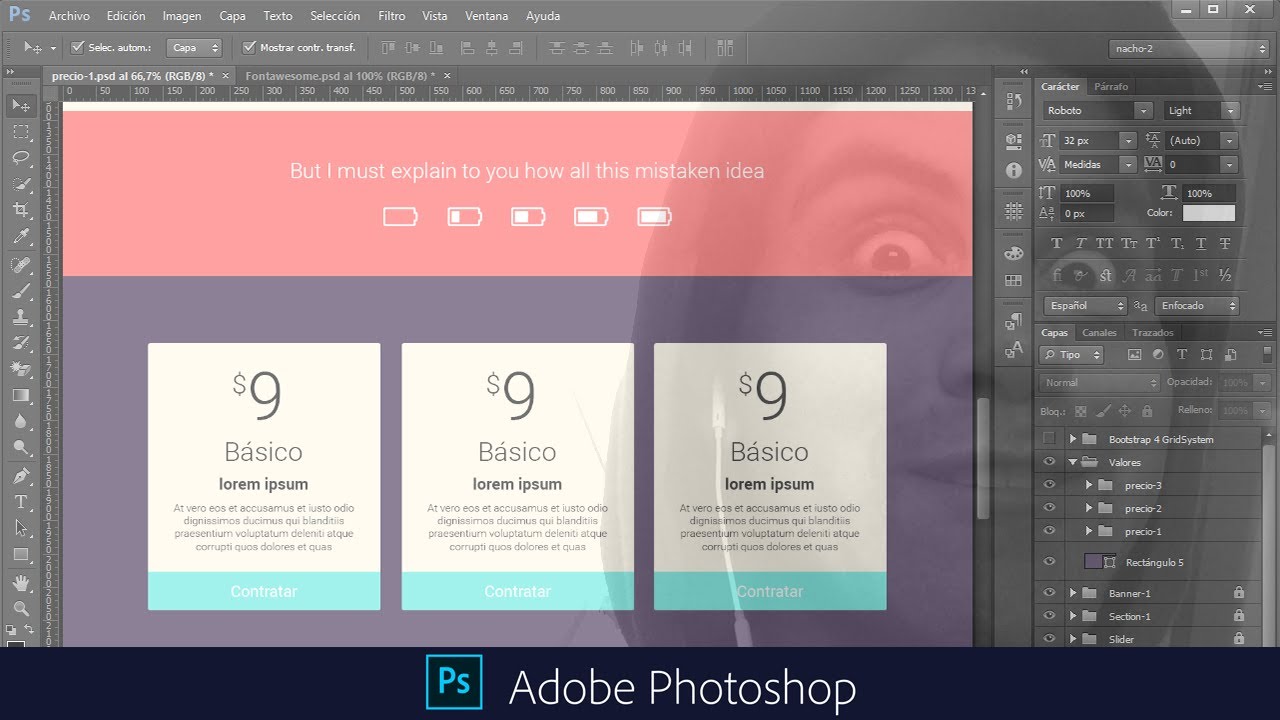Select the Eraser tool
The image size is (1280, 720).
[21, 369]
